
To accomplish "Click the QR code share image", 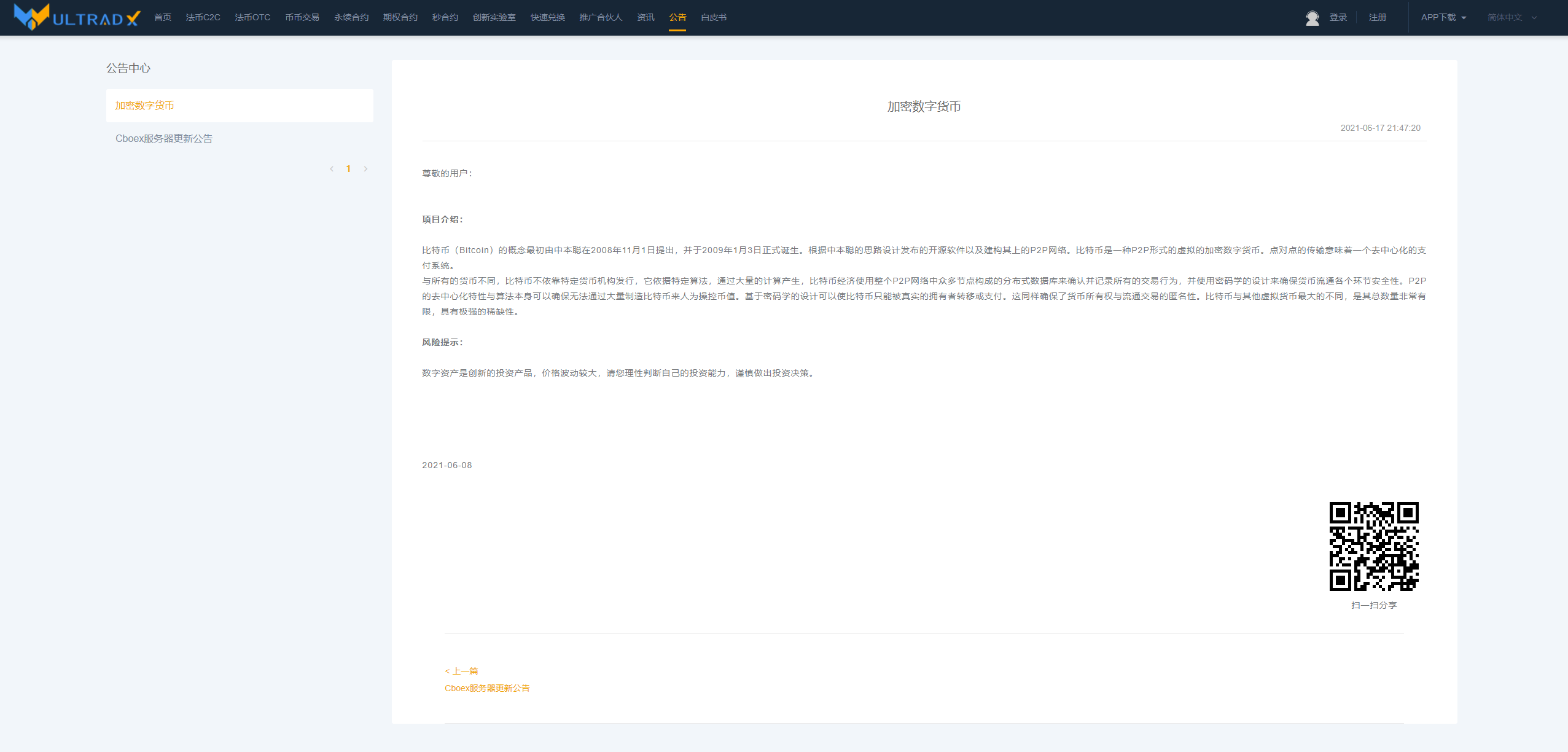I will [1373, 546].
